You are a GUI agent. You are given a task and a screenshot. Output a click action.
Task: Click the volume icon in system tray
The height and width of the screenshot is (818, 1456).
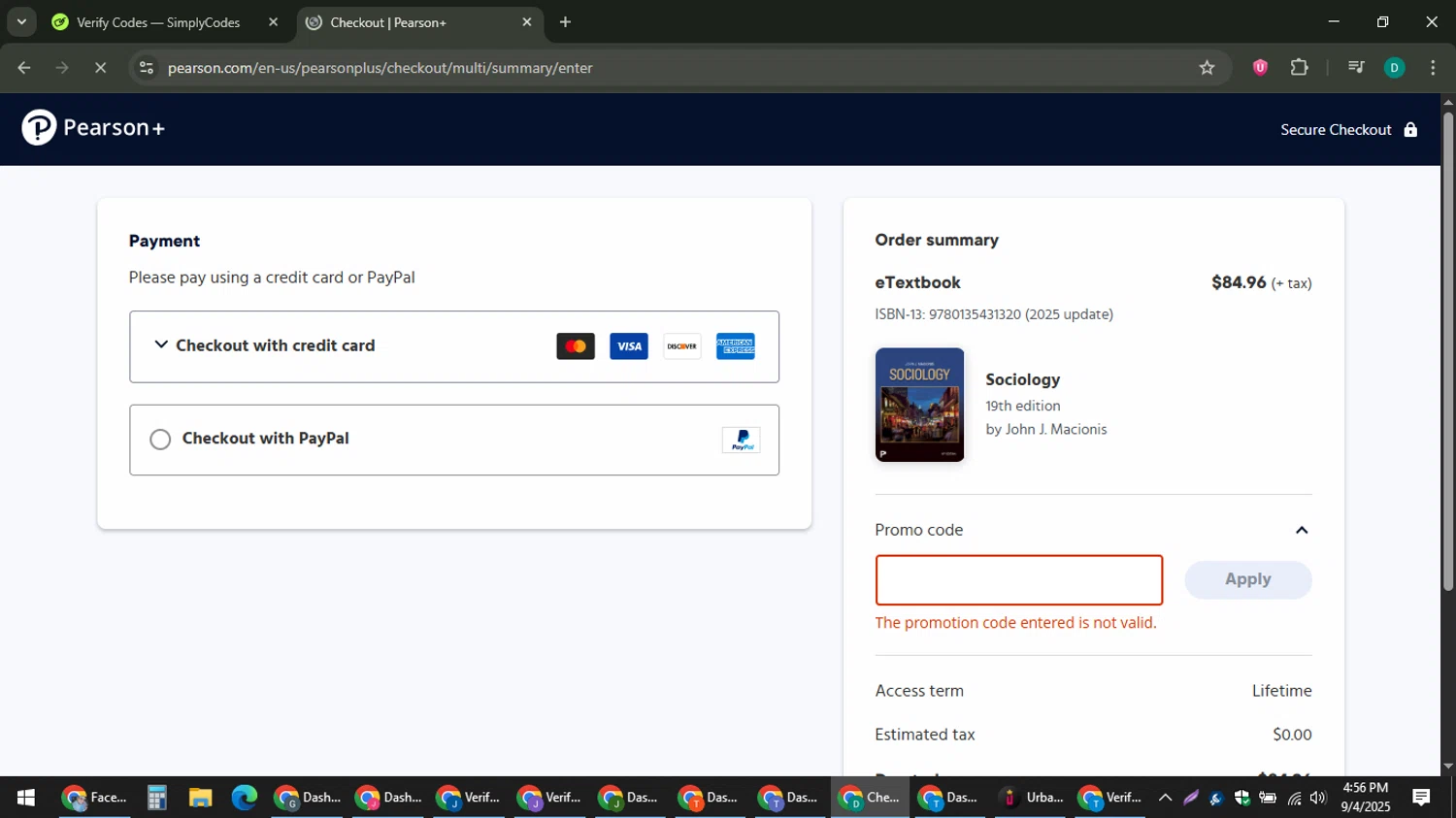pyautogui.click(x=1317, y=798)
